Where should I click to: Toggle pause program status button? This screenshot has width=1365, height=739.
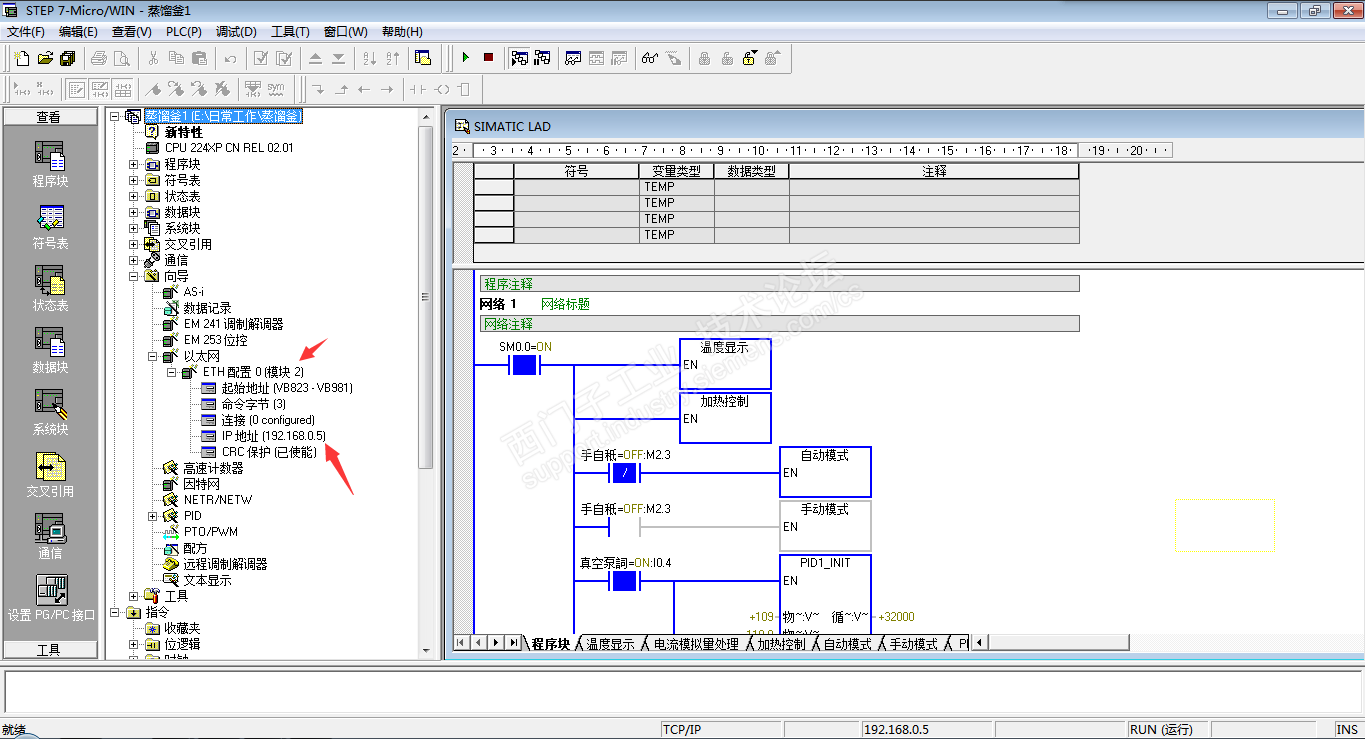(541, 58)
